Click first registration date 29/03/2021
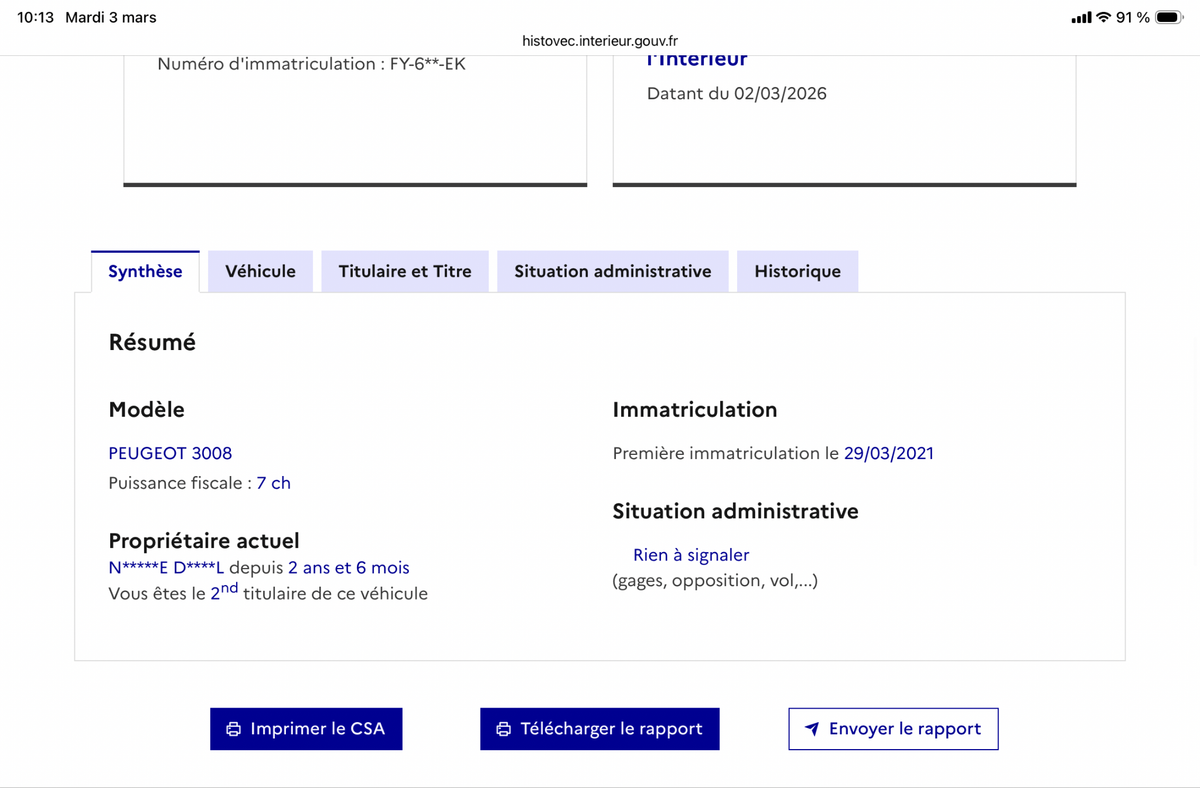The image size is (1200, 788). tap(888, 453)
